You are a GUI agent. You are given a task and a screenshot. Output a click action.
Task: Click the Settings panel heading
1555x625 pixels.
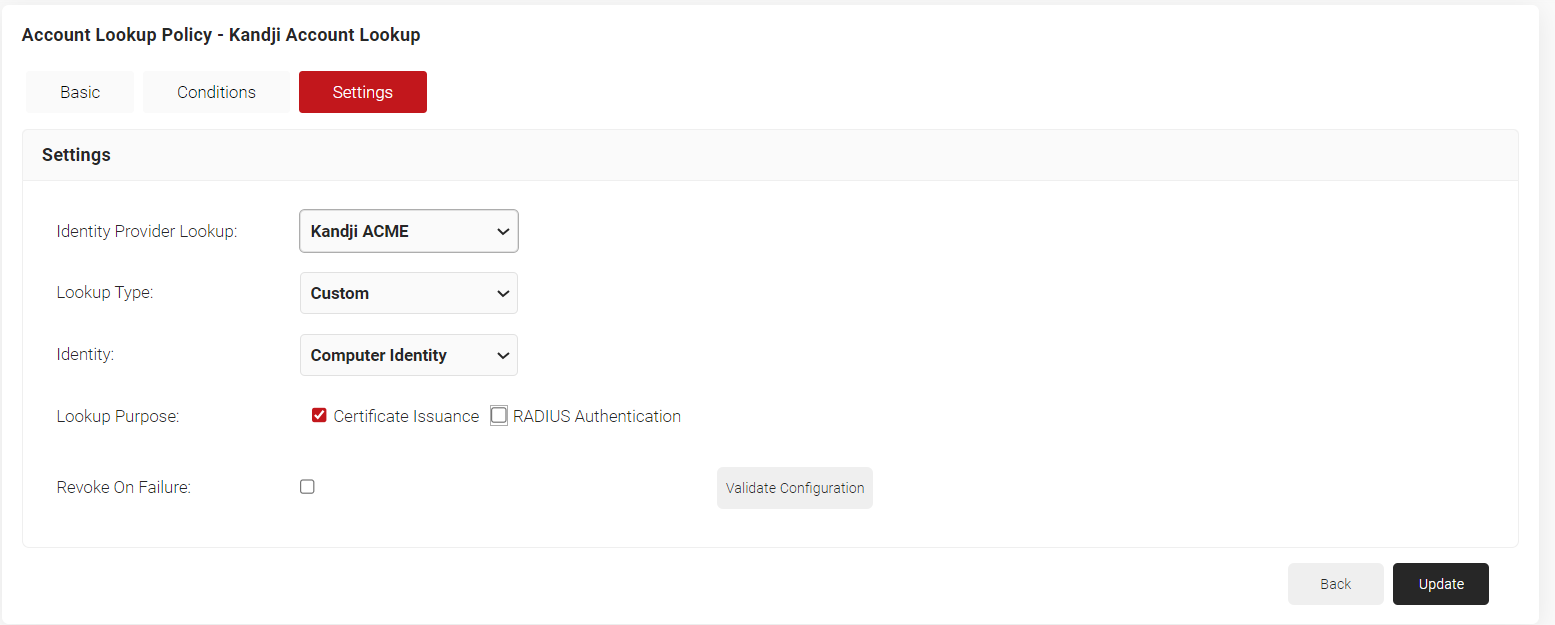coord(76,155)
